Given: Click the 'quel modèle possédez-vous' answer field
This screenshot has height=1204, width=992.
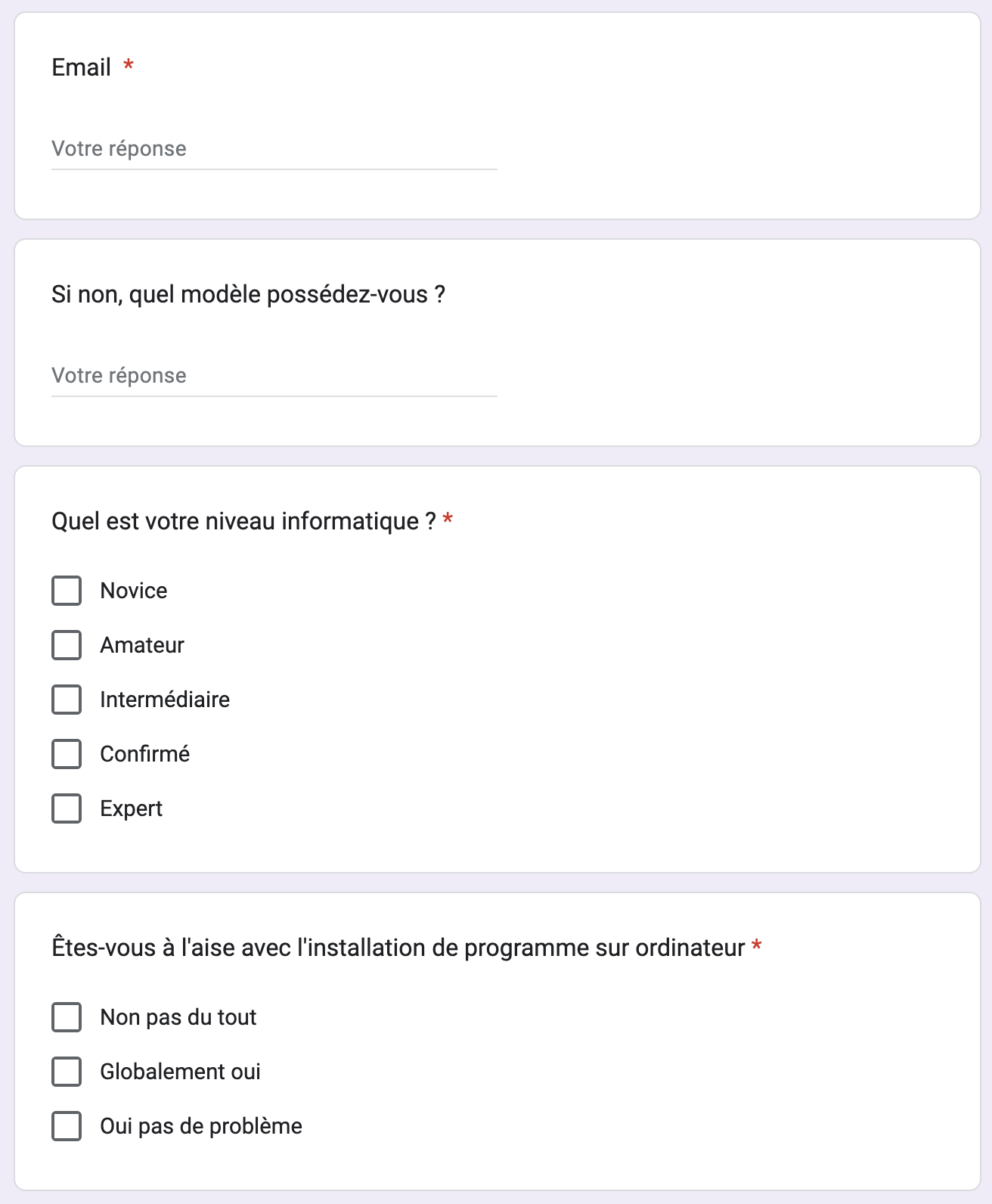Looking at the screenshot, I should coord(274,376).
